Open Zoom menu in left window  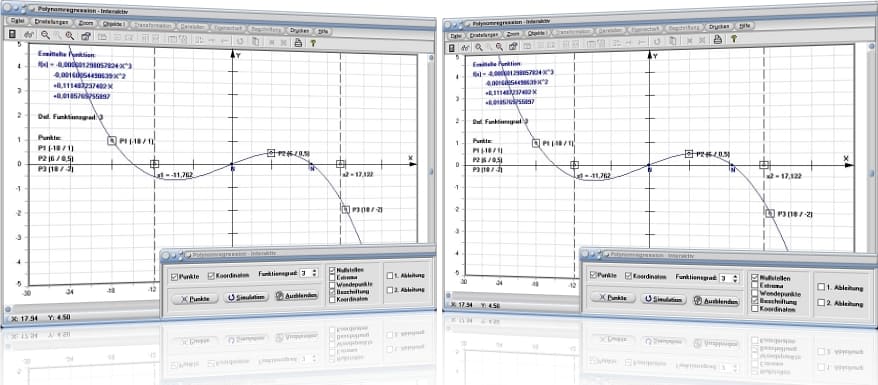87,24
